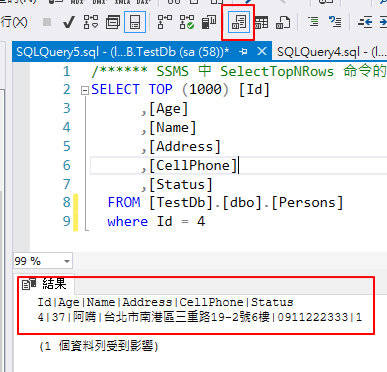387x372 pixels.
Task: Click the [Id] column on line 2
Action: click(254, 89)
